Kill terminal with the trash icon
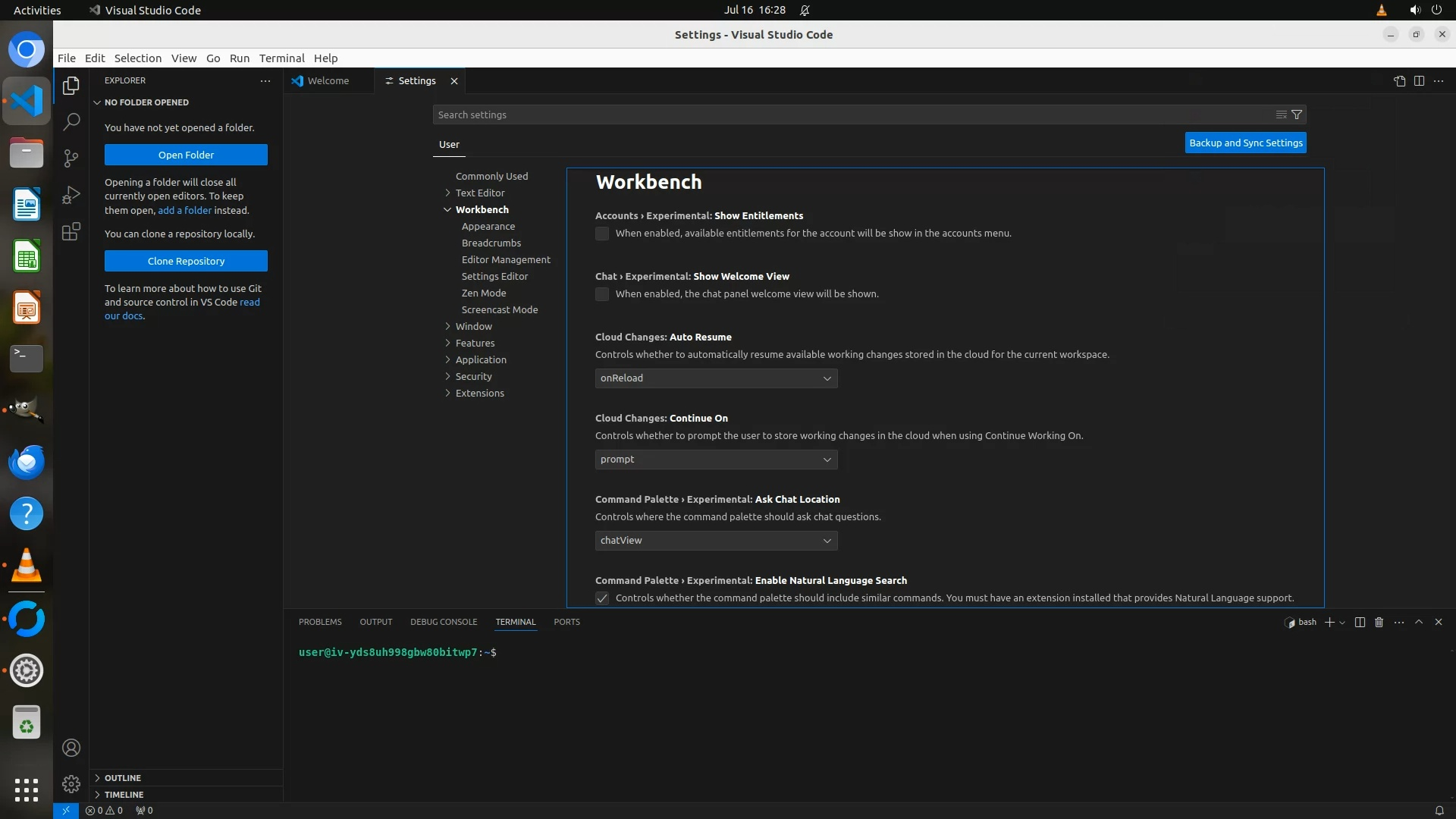Viewport: 1456px width, 819px height. (1379, 622)
